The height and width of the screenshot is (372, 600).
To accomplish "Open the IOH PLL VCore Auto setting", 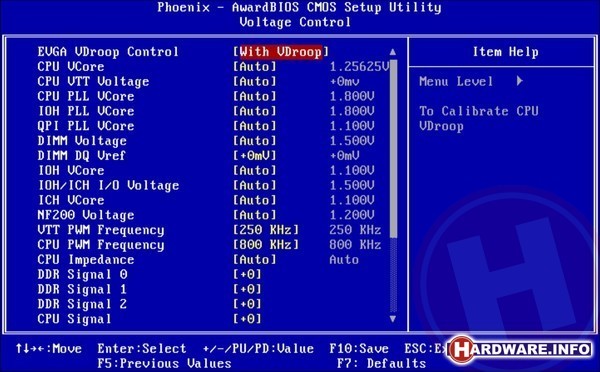I will coord(254,111).
